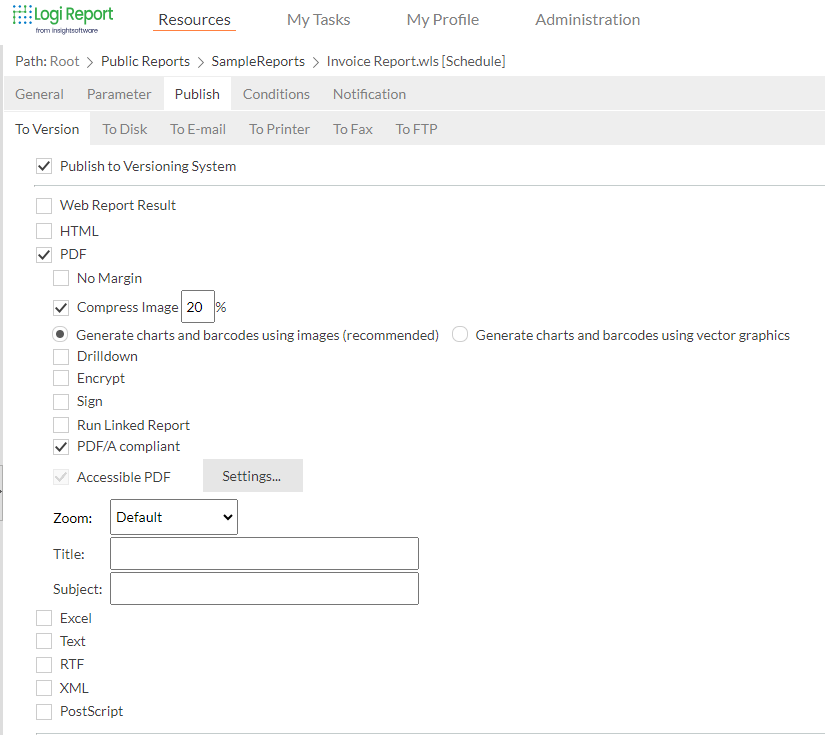Open the Resources menu
This screenshot has width=825, height=735.
pos(193,19)
